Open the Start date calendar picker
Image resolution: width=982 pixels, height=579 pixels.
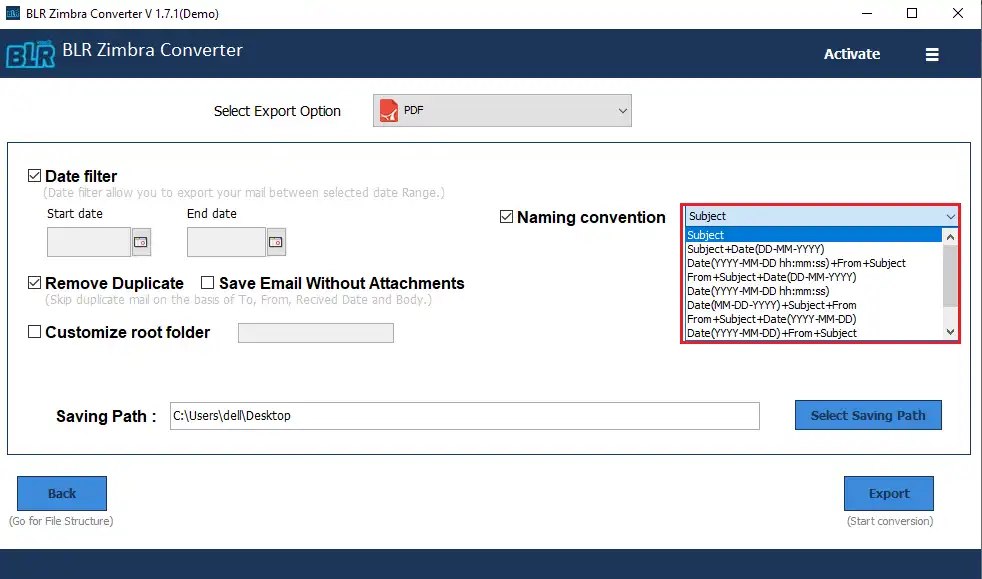[141, 241]
